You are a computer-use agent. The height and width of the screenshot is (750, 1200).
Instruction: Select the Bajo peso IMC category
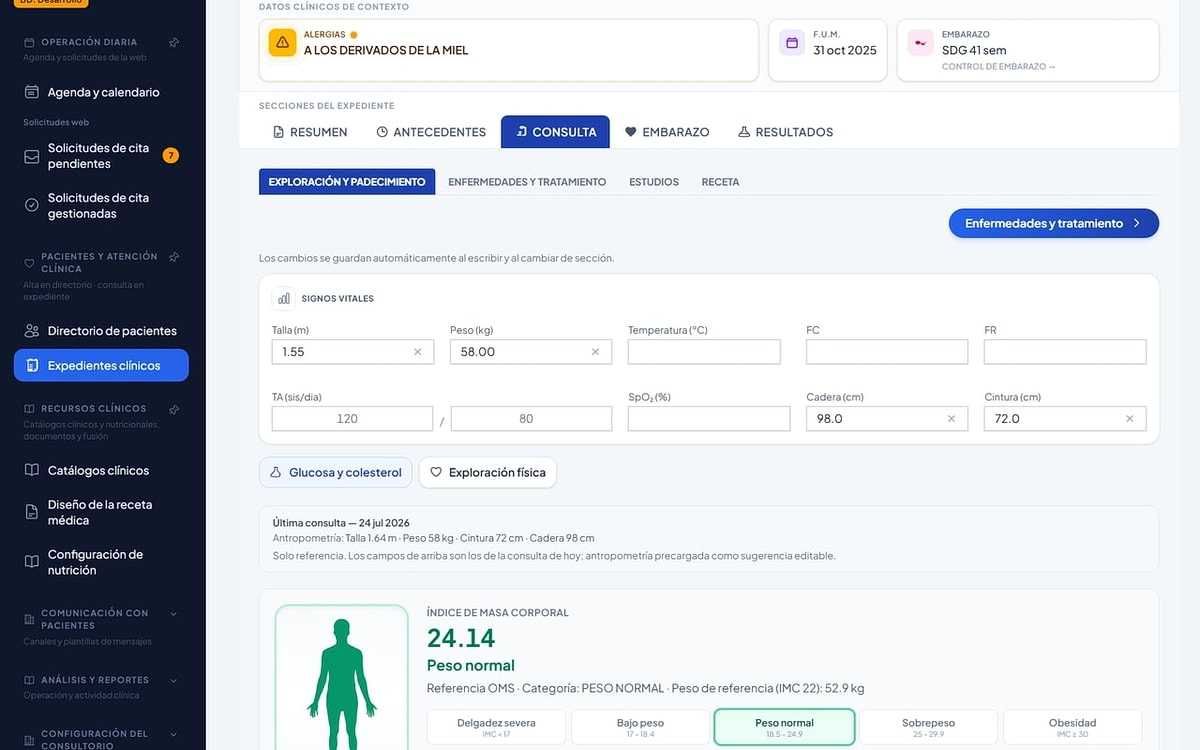(640, 727)
